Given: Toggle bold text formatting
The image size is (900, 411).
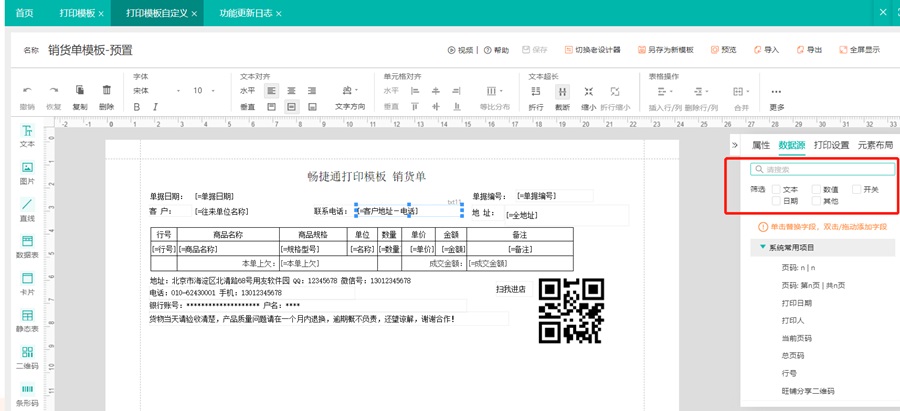Looking at the screenshot, I should (137, 107).
